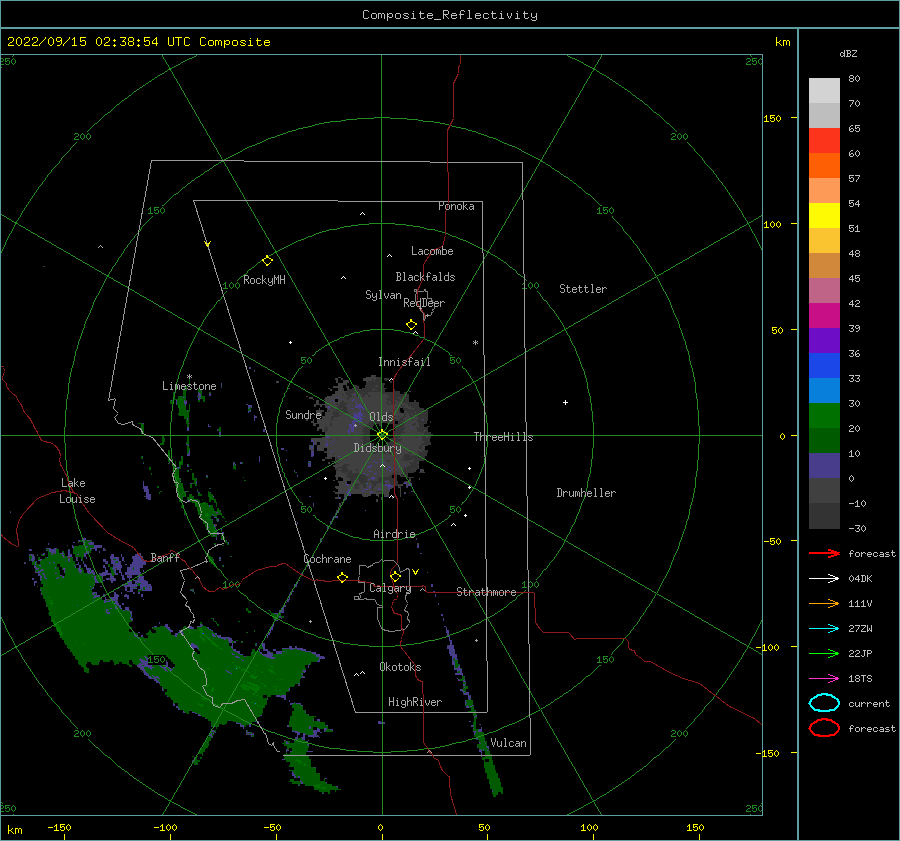Click the Olds town label
The image size is (900, 841).
point(381,417)
